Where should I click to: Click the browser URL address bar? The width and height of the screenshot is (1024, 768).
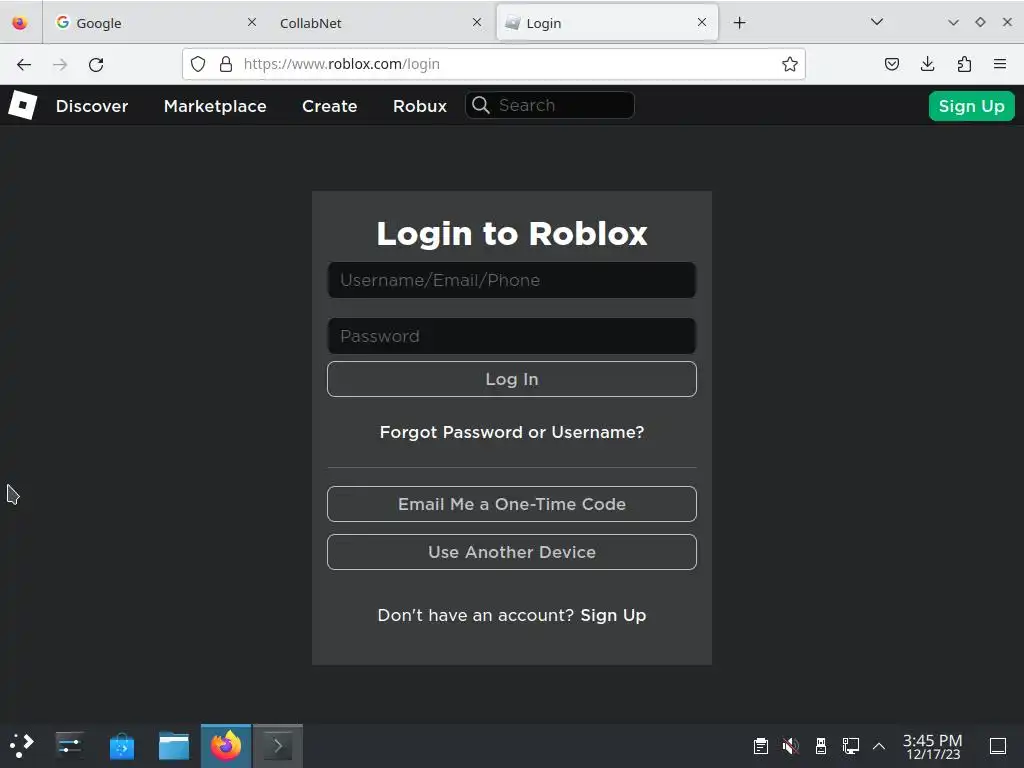[x=494, y=64]
